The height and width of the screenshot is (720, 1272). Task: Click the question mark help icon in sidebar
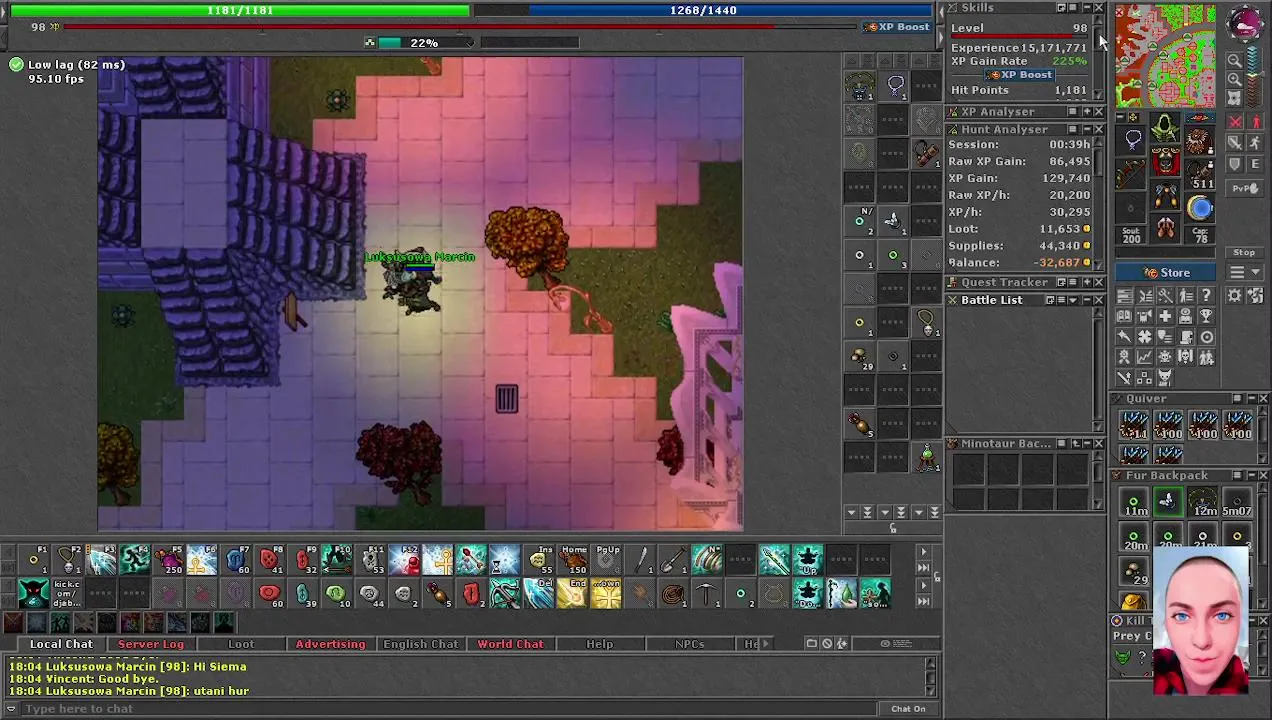point(1206,295)
